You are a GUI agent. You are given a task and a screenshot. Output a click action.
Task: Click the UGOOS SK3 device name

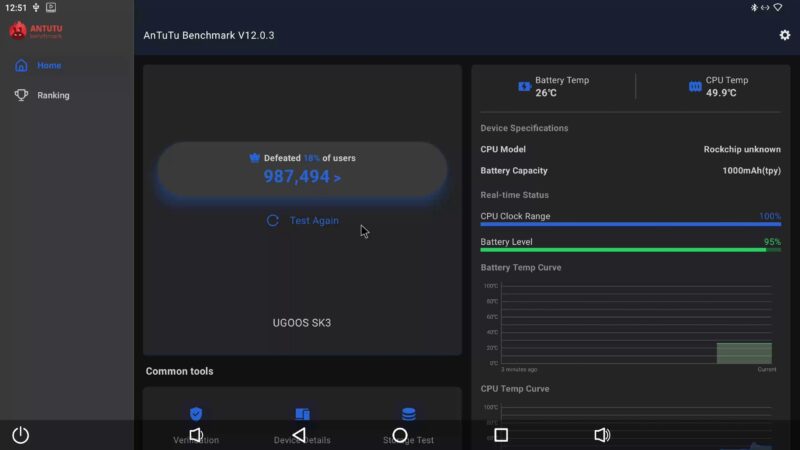click(302, 323)
